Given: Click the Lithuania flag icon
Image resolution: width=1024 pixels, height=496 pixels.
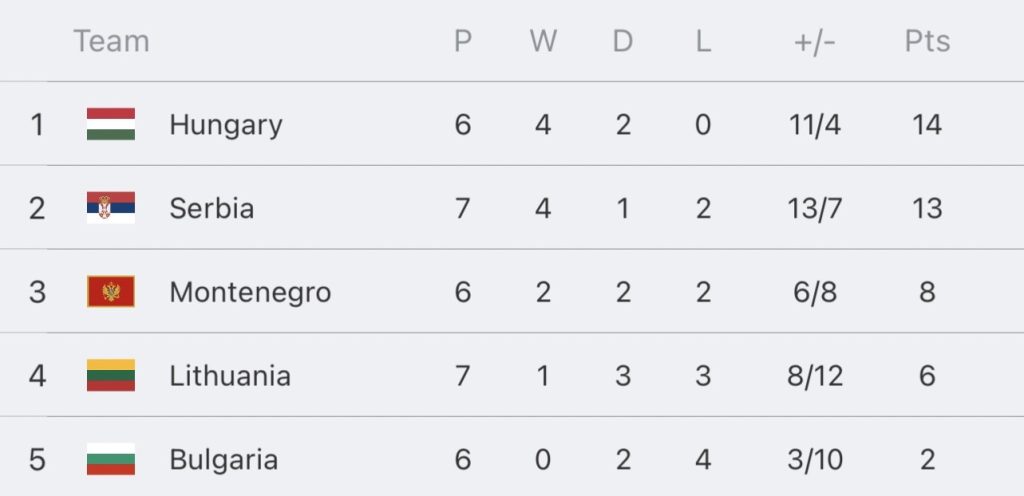Looking at the screenshot, I should click(111, 375).
